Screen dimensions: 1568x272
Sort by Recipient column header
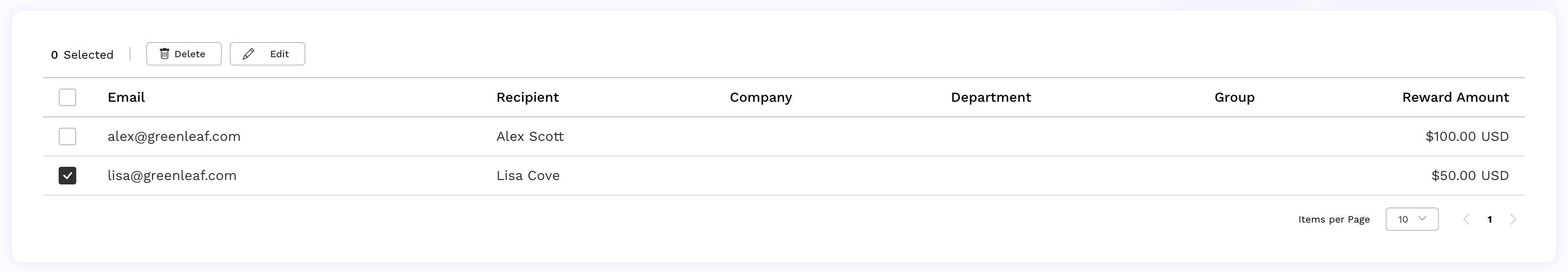pyautogui.click(x=527, y=97)
